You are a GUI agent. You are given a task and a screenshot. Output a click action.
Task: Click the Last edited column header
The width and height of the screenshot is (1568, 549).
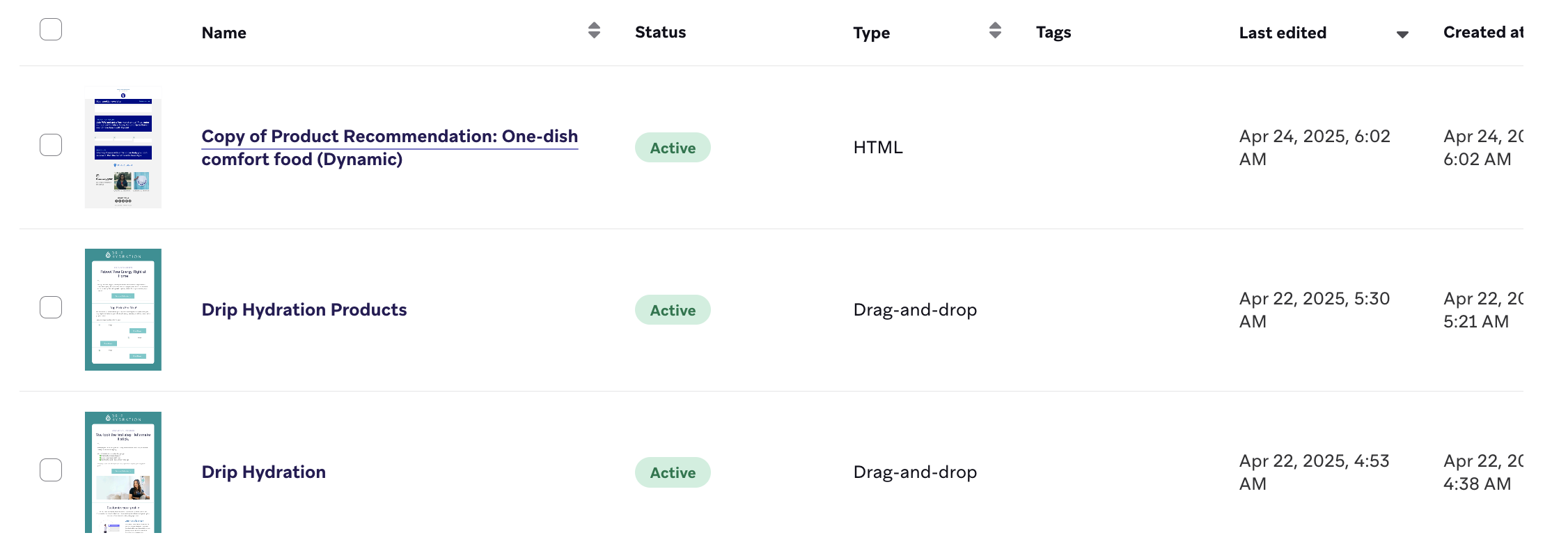pos(1283,33)
